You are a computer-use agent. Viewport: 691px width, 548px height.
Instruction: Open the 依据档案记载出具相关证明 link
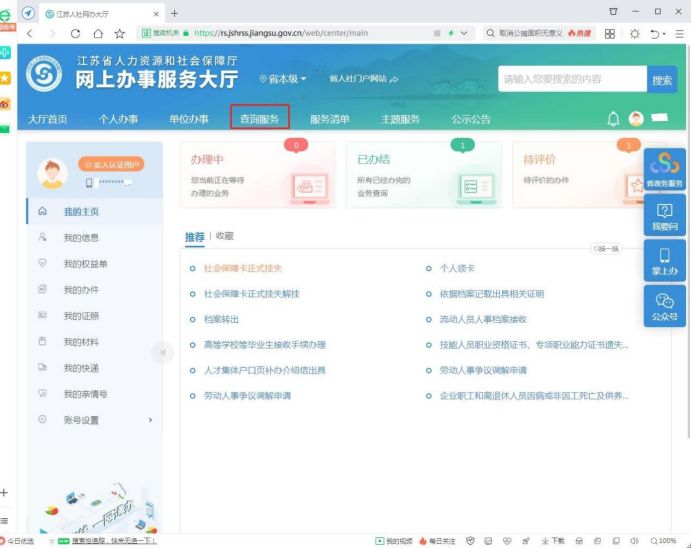click(x=492, y=294)
